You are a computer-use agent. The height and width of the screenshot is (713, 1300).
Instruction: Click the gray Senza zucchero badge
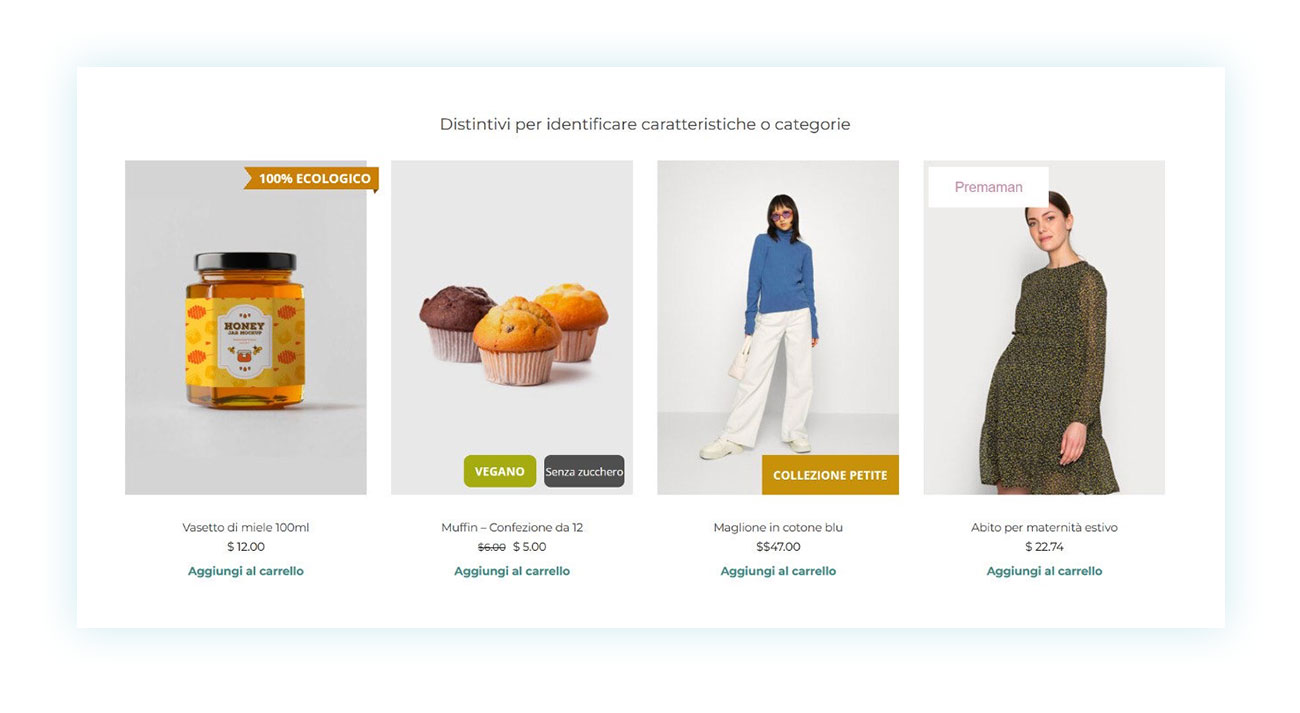point(584,471)
